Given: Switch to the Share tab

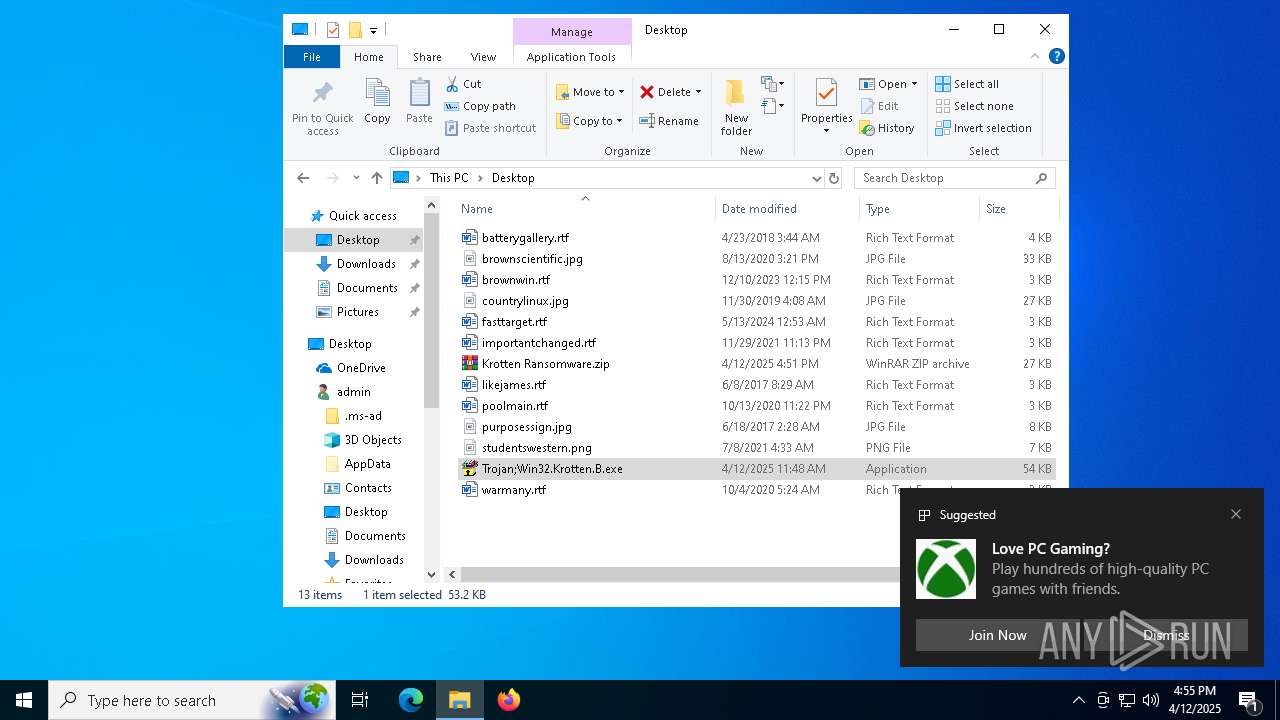Looking at the screenshot, I should tap(427, 57).
